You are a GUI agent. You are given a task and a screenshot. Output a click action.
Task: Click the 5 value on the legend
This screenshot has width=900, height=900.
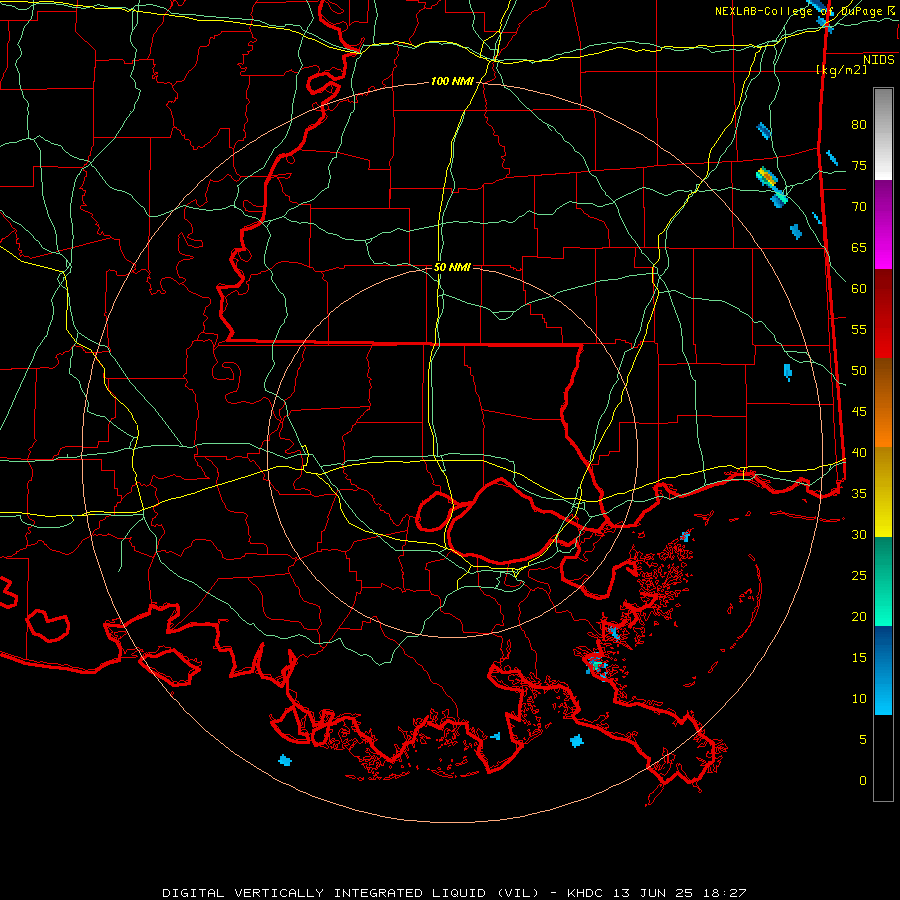point(863,740)
